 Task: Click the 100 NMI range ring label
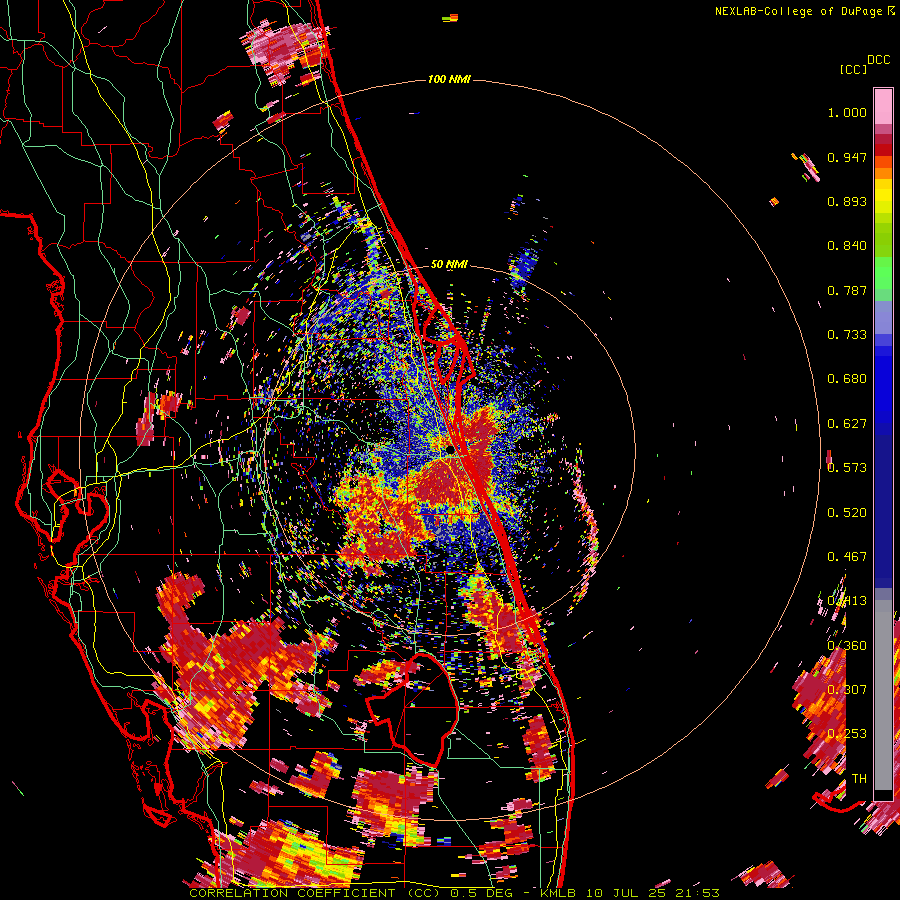pyautogui.click(x=449, y=79)
